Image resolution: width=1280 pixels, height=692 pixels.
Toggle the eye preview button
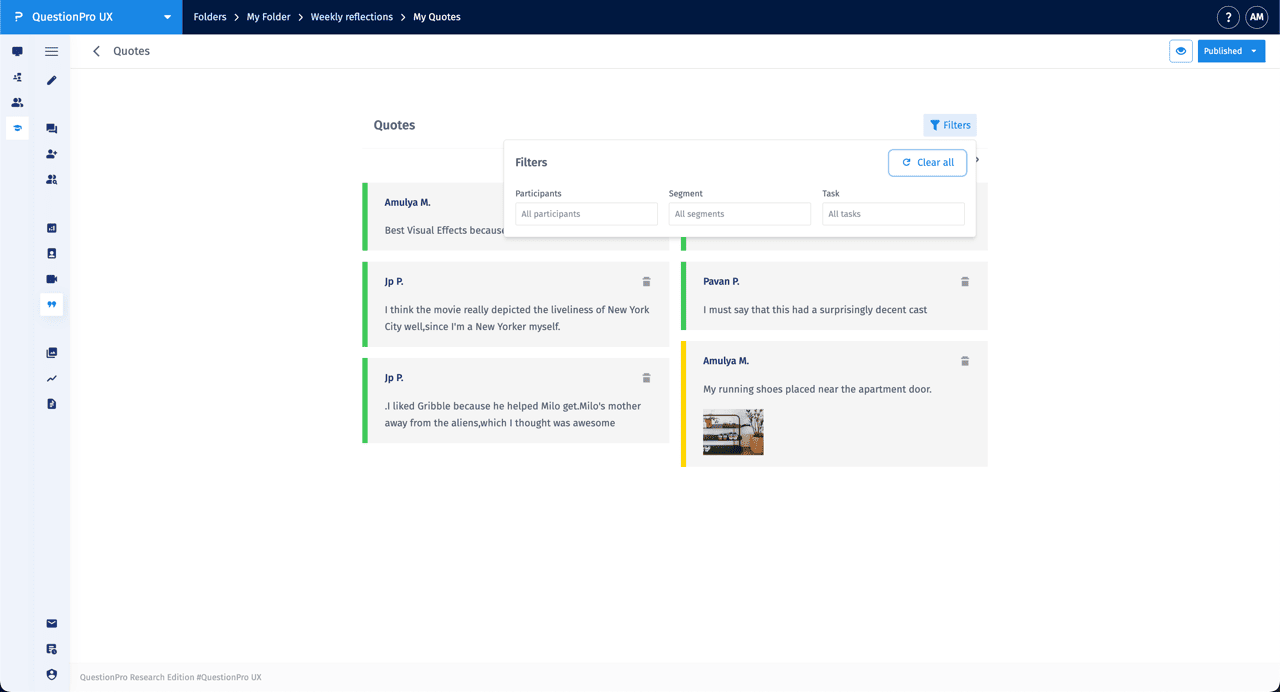[x=1181, y=51]
